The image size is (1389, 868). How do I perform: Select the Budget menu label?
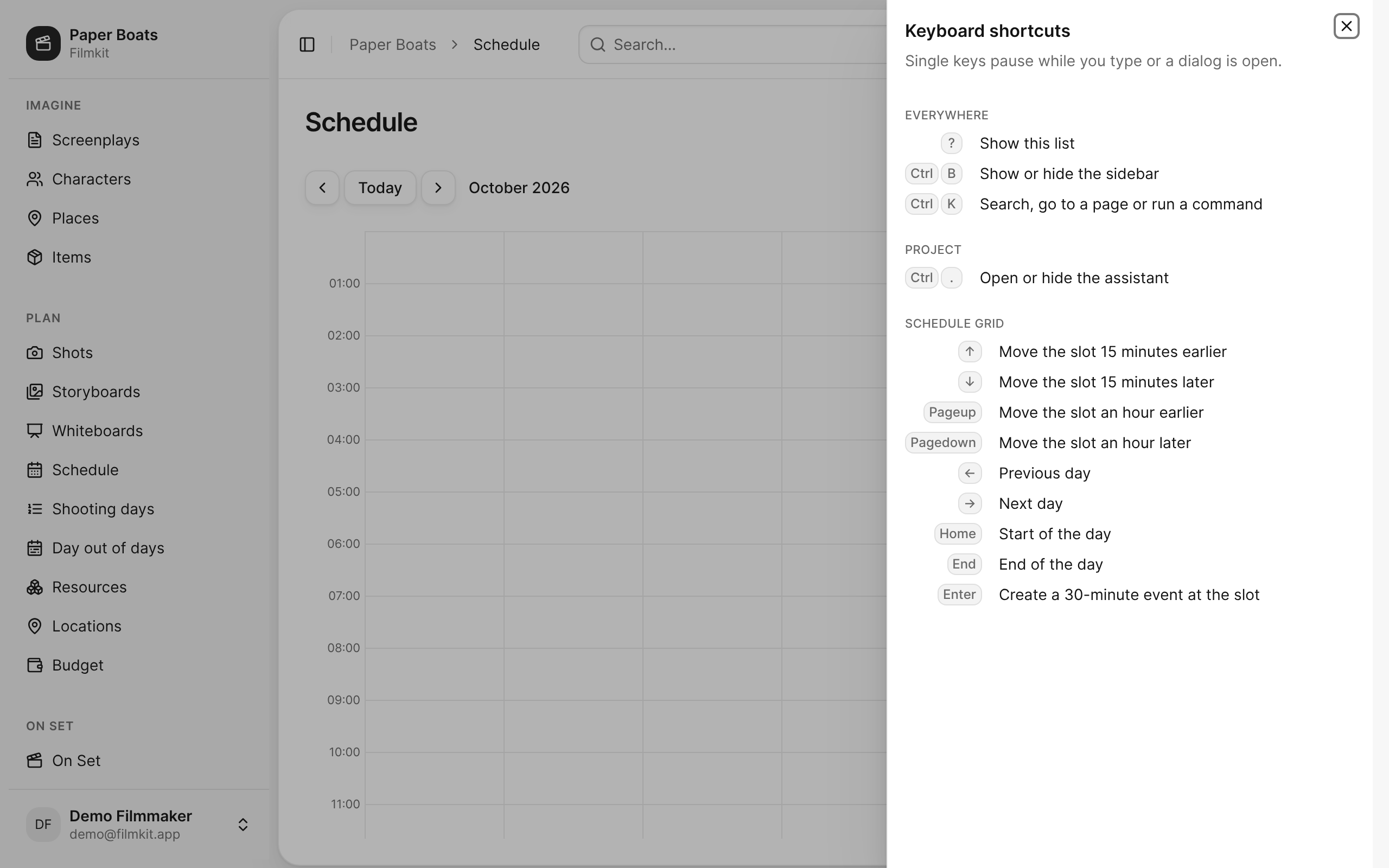[78, 665]
